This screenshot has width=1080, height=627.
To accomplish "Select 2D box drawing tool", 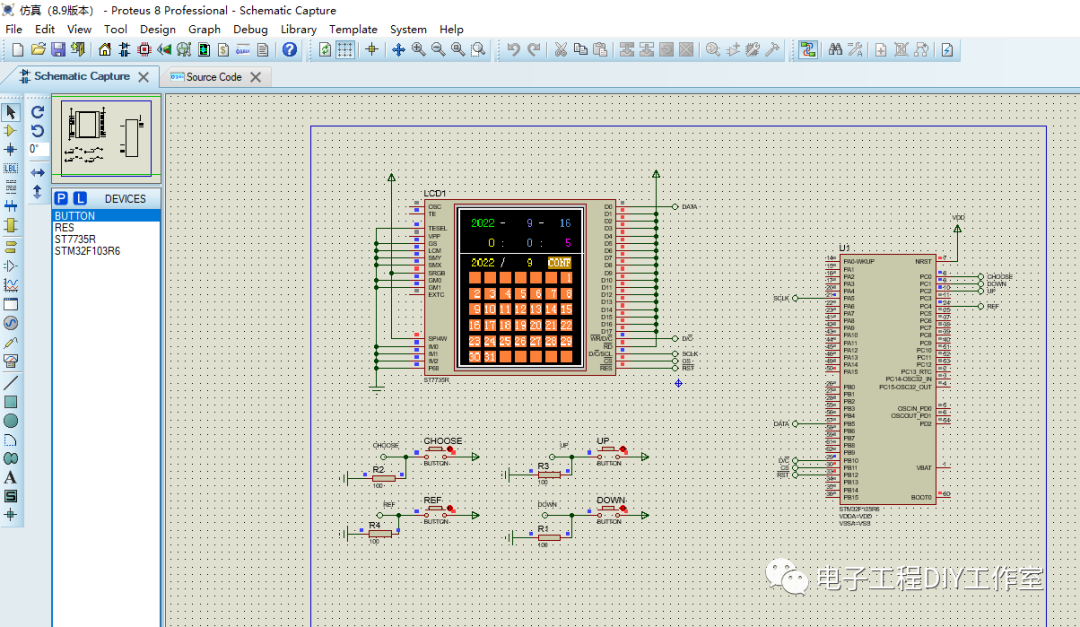I will coord(10,402).
